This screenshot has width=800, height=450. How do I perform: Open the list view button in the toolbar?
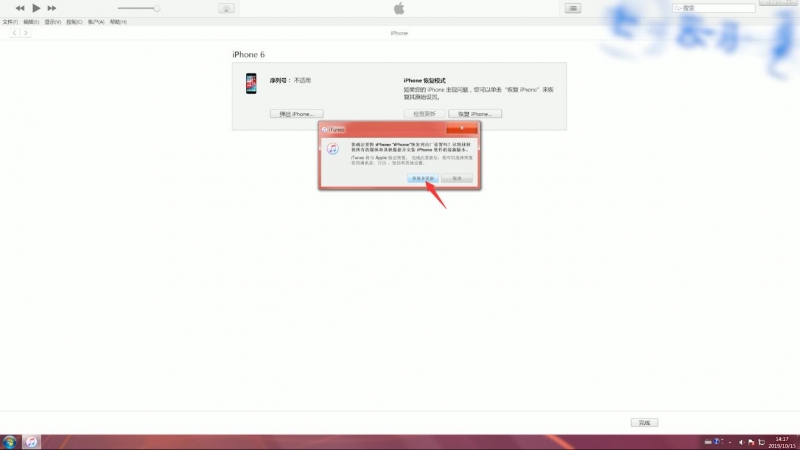pyautogui.click(x=572, y=8)
